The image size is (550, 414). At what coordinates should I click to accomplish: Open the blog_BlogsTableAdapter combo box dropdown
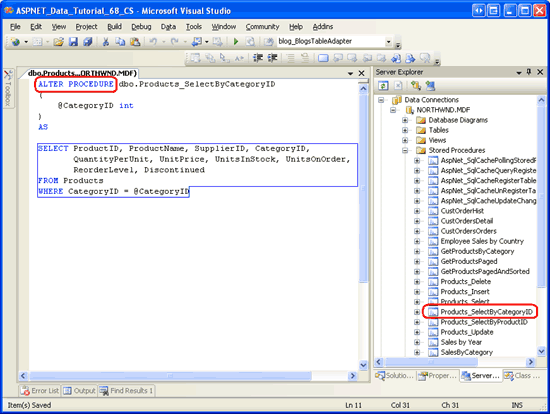388,42
